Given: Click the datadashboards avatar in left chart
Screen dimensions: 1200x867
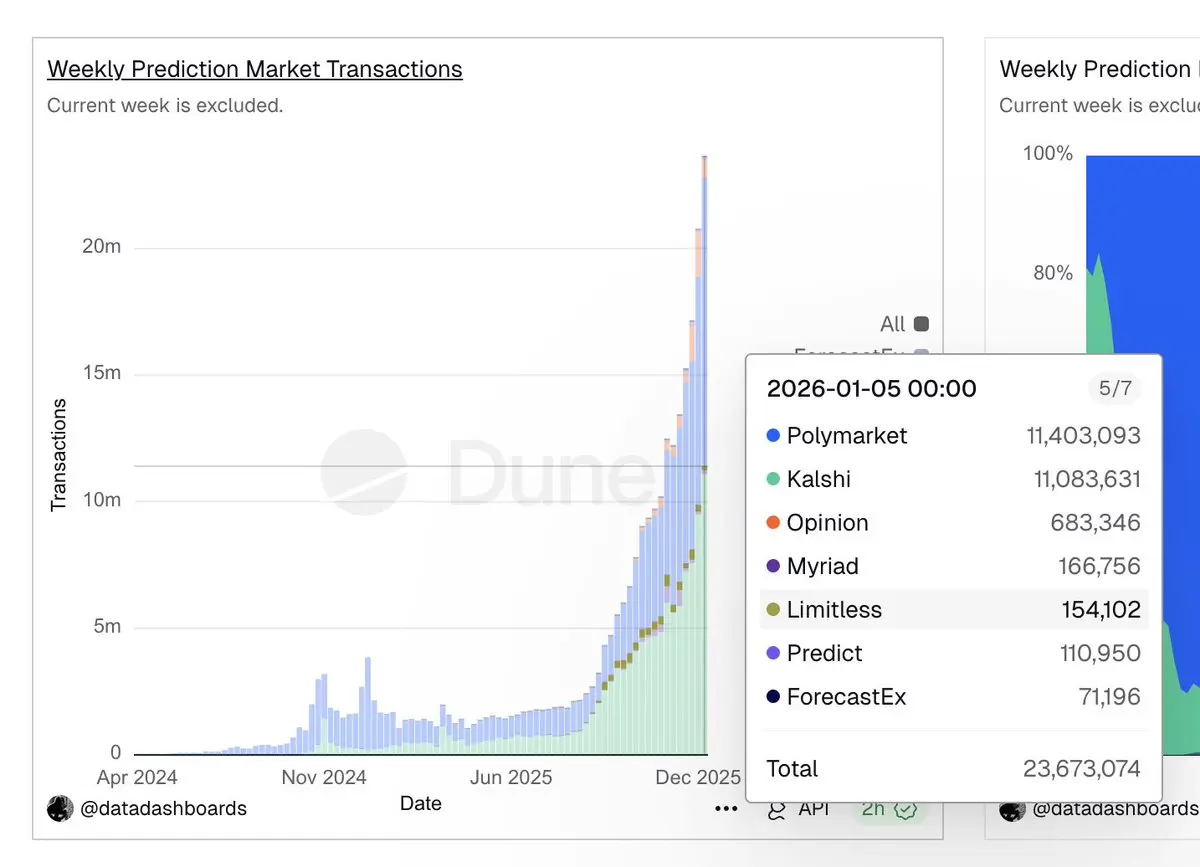Looking at the screenshot, I should tap(60, 808).
